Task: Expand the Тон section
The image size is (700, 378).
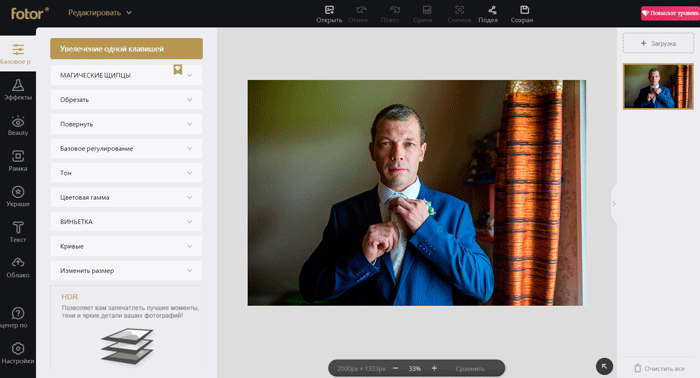Action: click(126, 173)
